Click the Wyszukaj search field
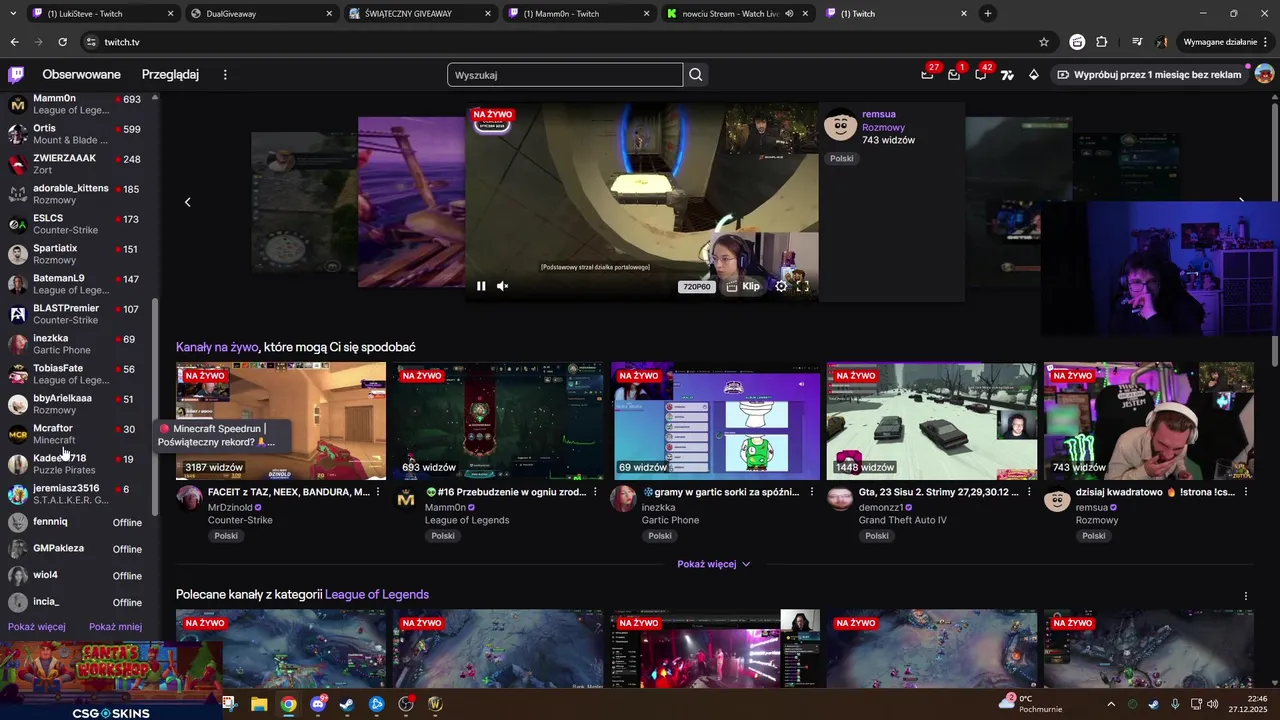 pos(565,75)
